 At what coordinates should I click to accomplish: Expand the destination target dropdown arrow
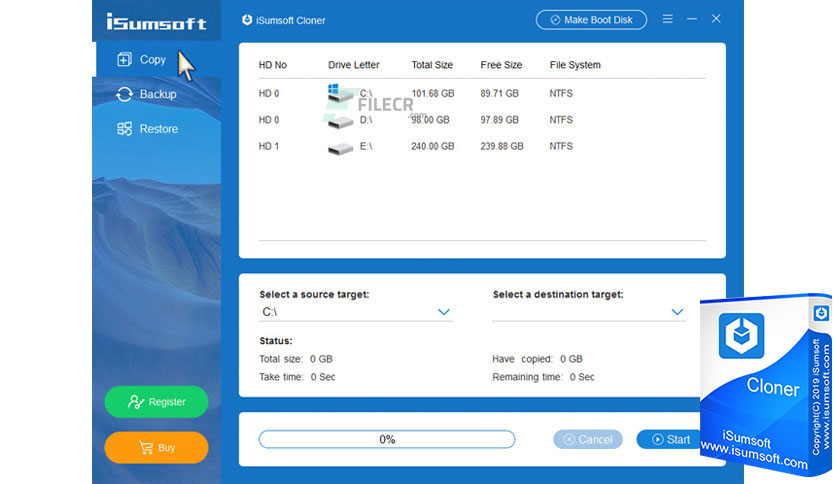(x=677, y=312)
